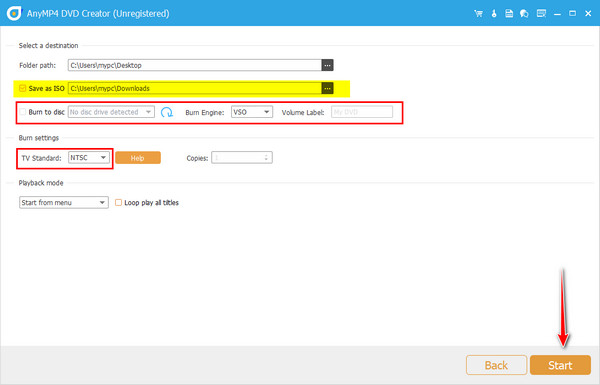600x385 pixels.
Task: Click the "Volume Label:" text
Action: (303, 113)
